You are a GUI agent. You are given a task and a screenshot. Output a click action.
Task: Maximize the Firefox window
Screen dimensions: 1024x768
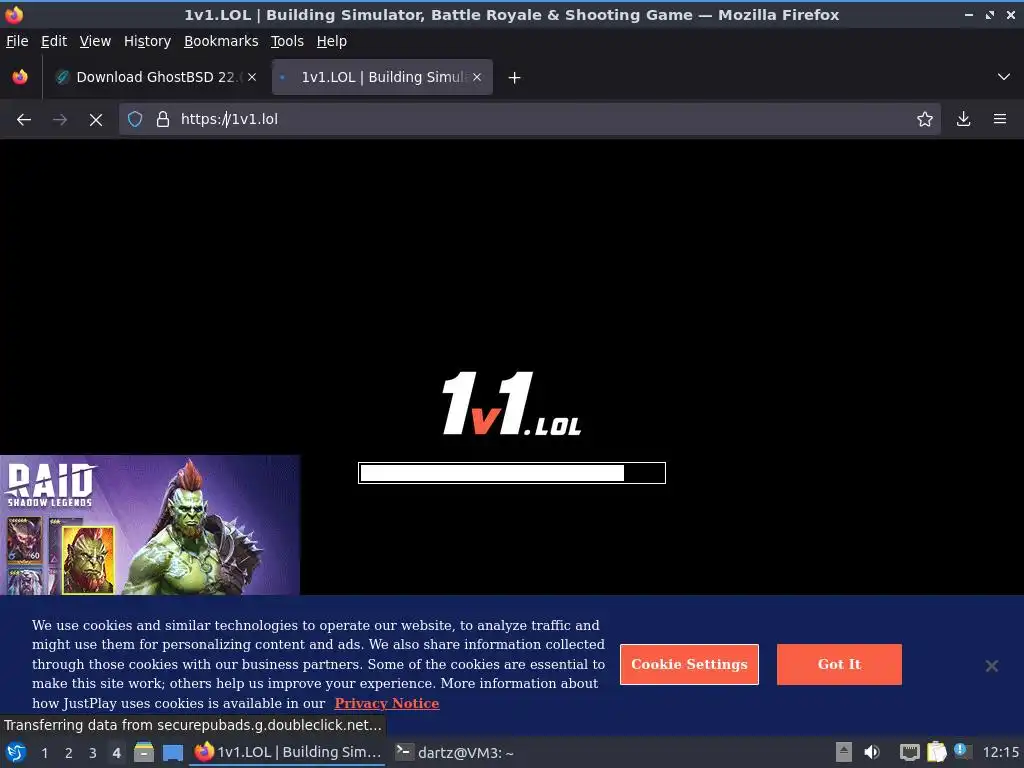click(990, 14)
